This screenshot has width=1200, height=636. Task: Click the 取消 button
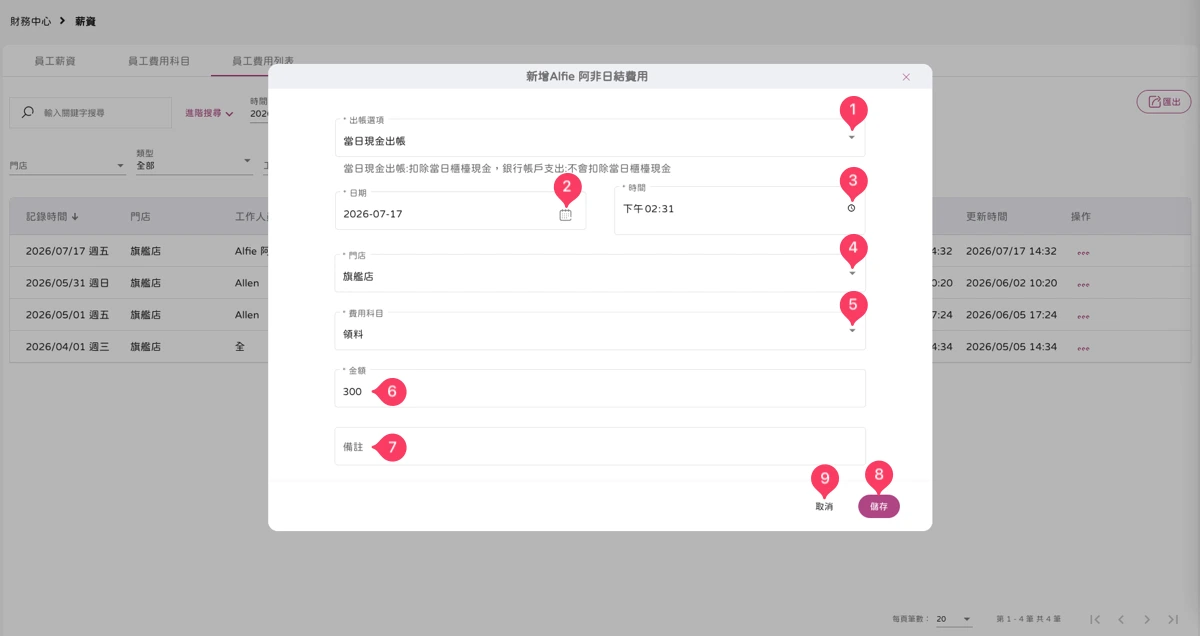824,507
